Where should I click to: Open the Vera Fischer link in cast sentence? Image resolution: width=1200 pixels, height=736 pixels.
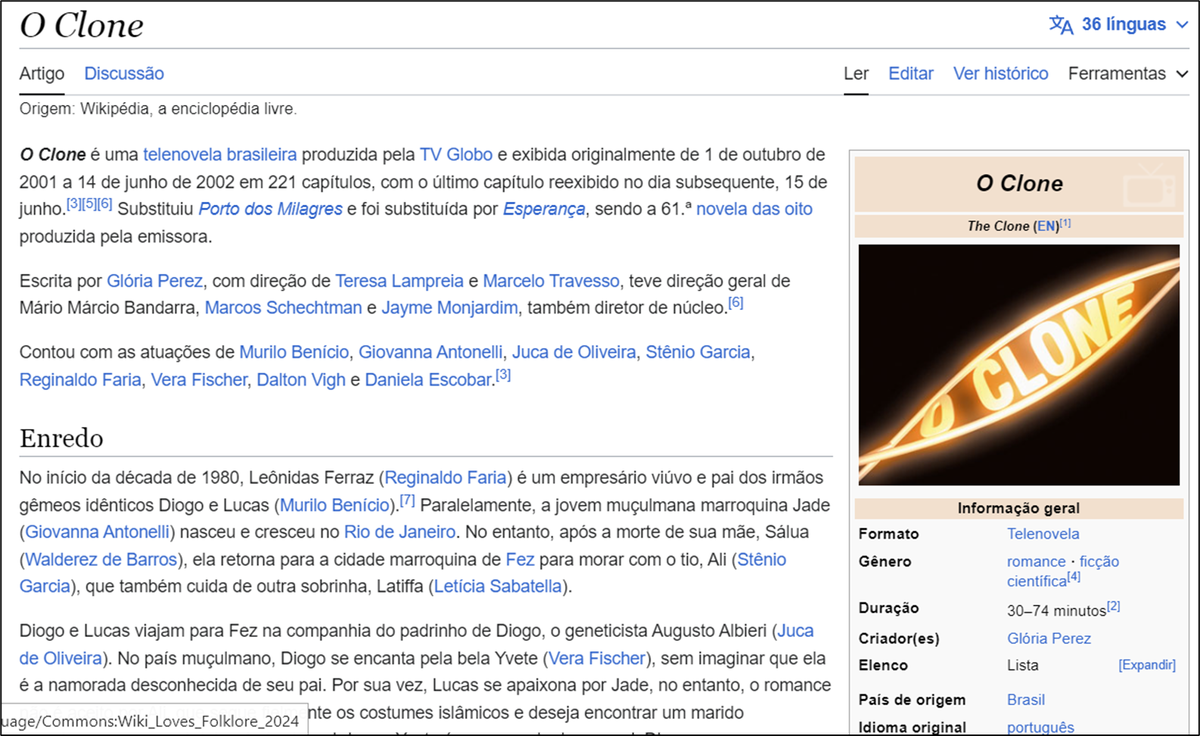(198, 379)
